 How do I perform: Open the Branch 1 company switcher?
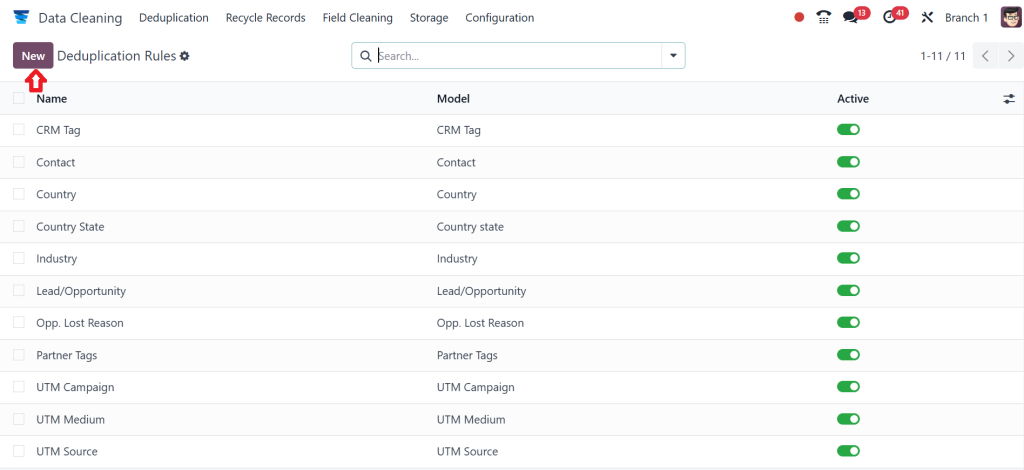point(967,18)
